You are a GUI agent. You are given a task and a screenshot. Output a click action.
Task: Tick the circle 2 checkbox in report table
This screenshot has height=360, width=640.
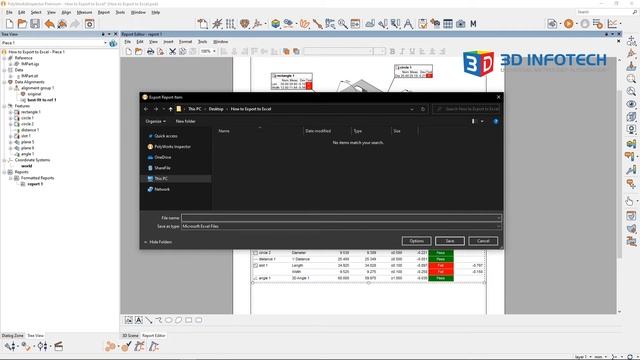point(256,253)
